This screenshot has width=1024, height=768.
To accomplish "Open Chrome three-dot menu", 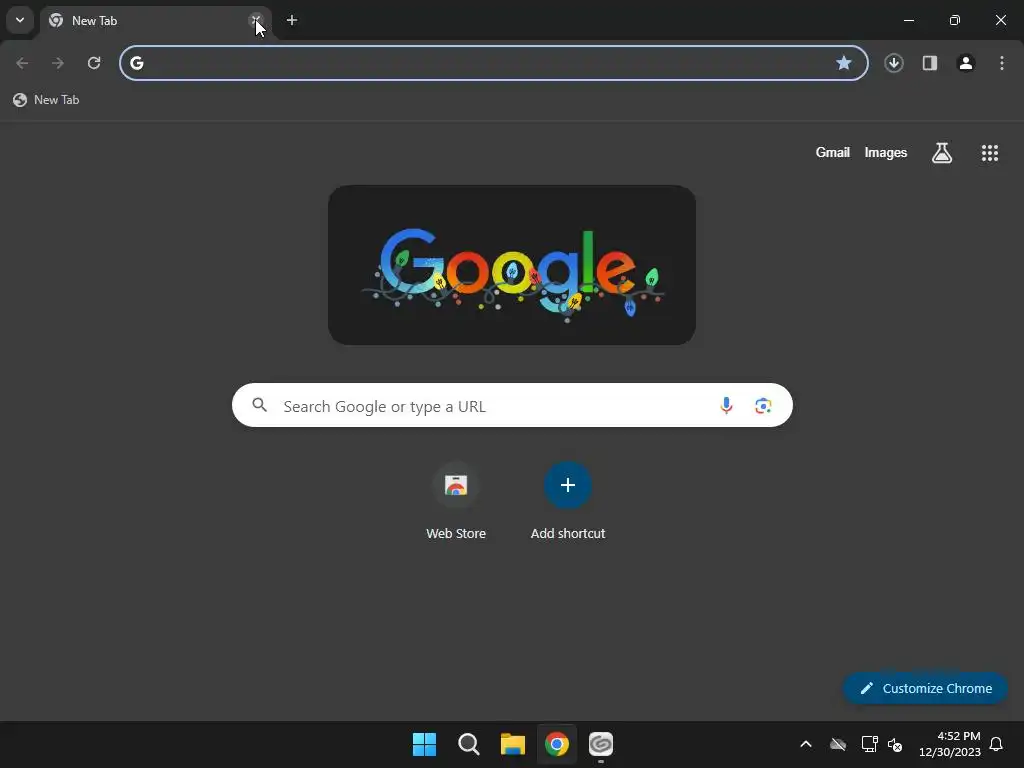I will click(x=1002, y=63).
